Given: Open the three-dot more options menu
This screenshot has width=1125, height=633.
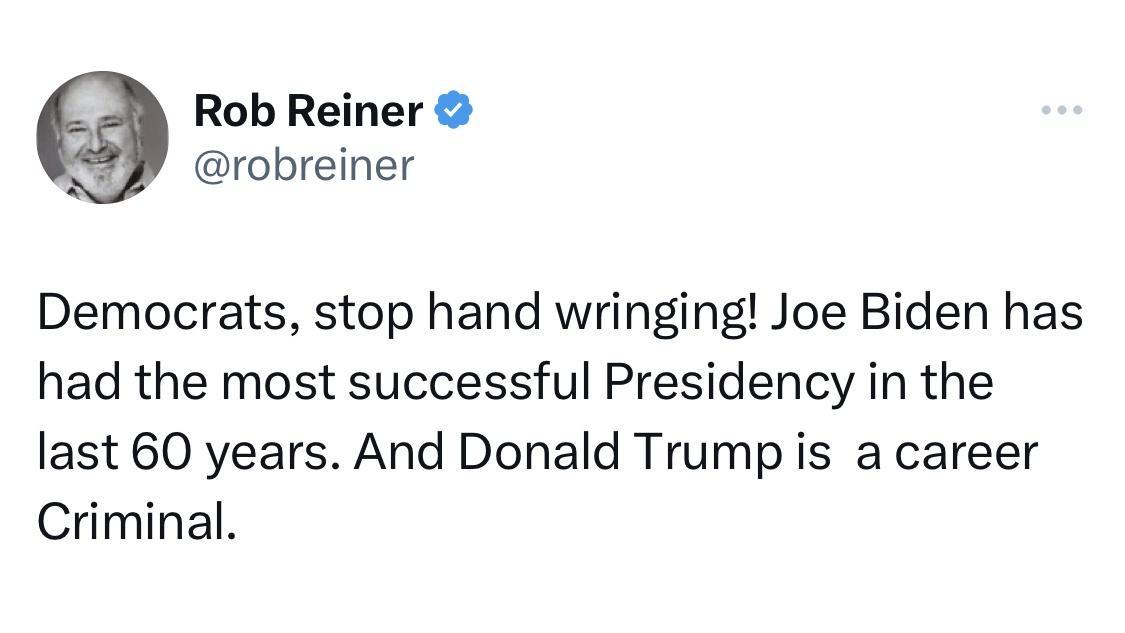Looking at the screenshot, I should tap(1061, 110).
